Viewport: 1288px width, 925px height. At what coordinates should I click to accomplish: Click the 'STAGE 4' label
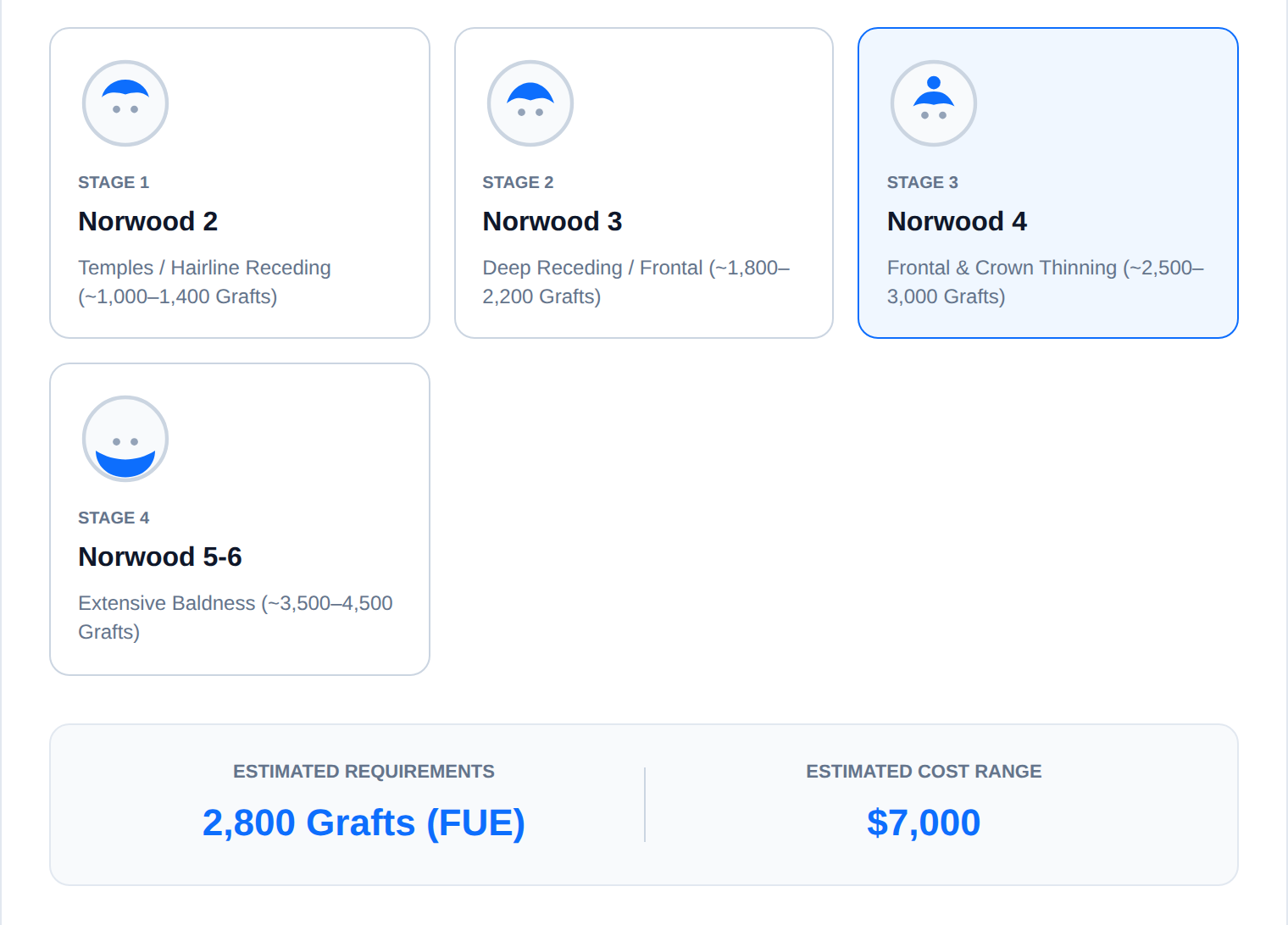click(x=114, y=518)
